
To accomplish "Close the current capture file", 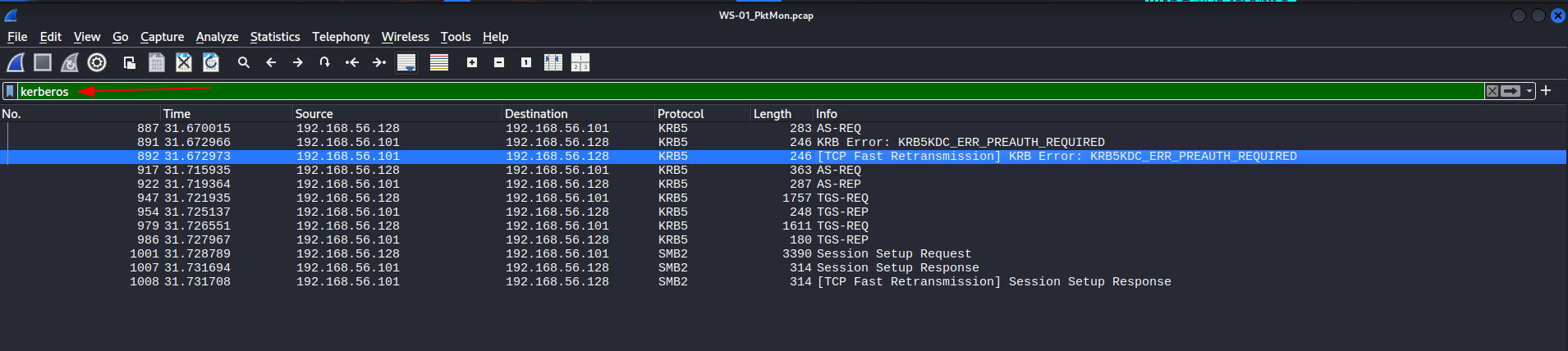I will (184, 62).
